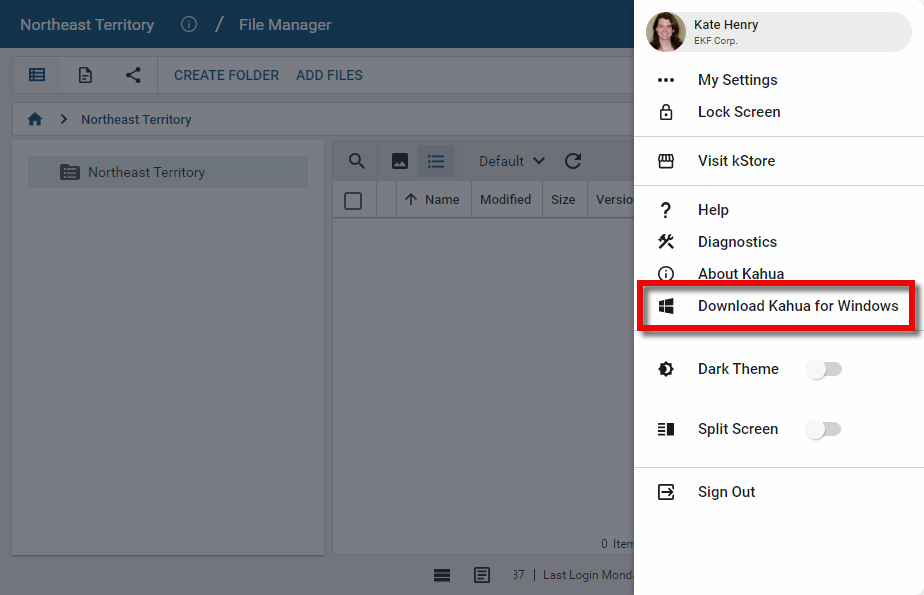Expand the Northeast Territory folder tree
Viewport: 924px width, 595px height.
pos(70,172)
